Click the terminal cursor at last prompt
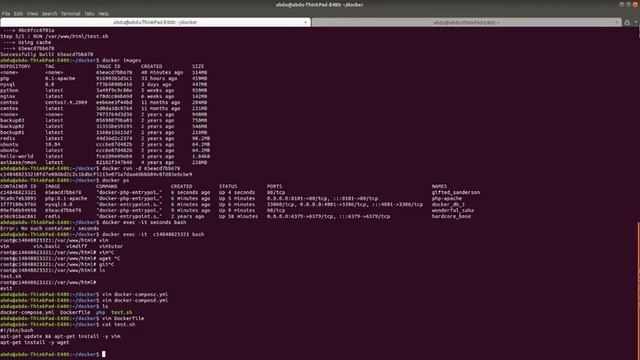Viewport: 640px width, 360px height. (104, 354)
